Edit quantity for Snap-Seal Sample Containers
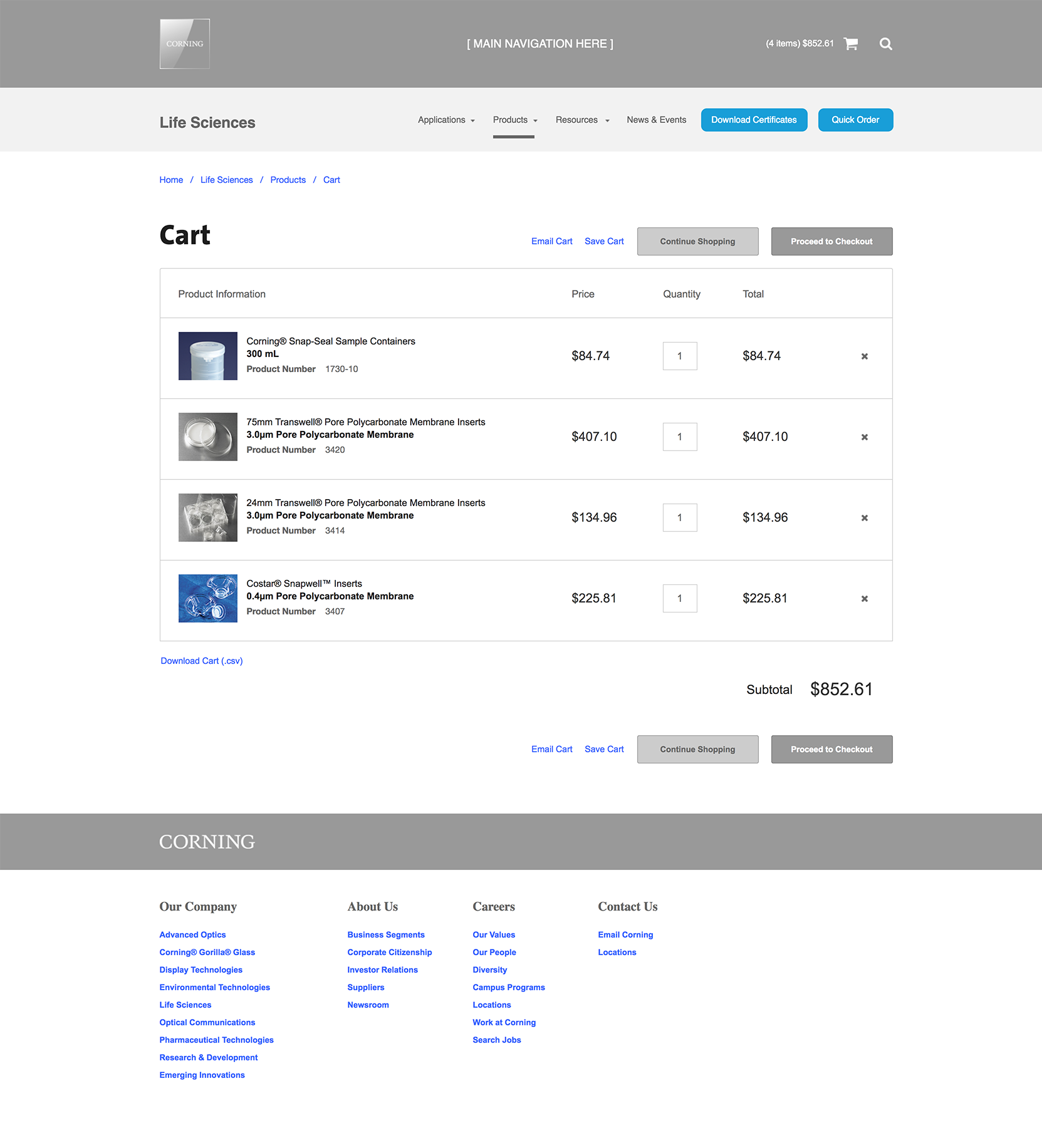1042x1148 pixels. 680,356
